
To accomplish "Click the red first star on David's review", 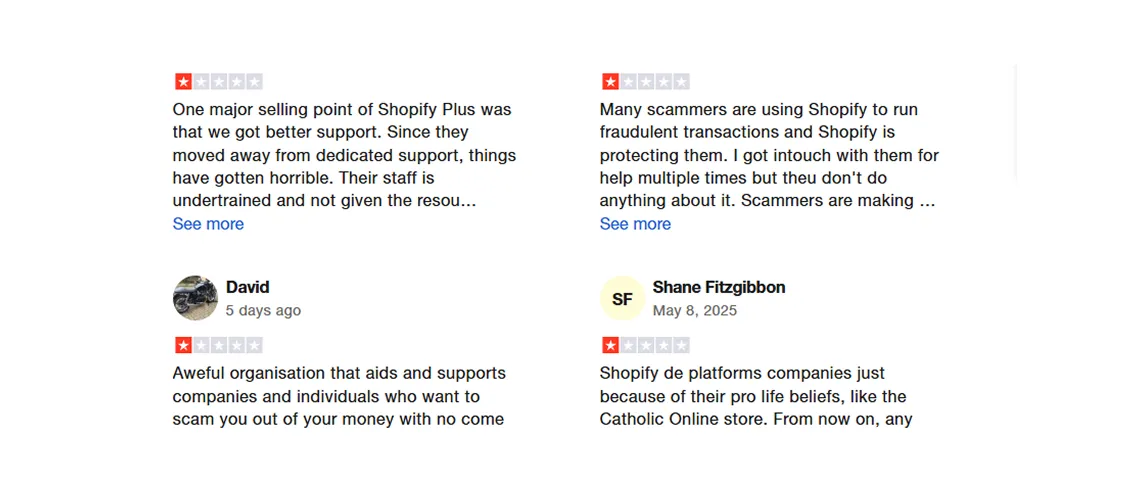I will [183, 346].
